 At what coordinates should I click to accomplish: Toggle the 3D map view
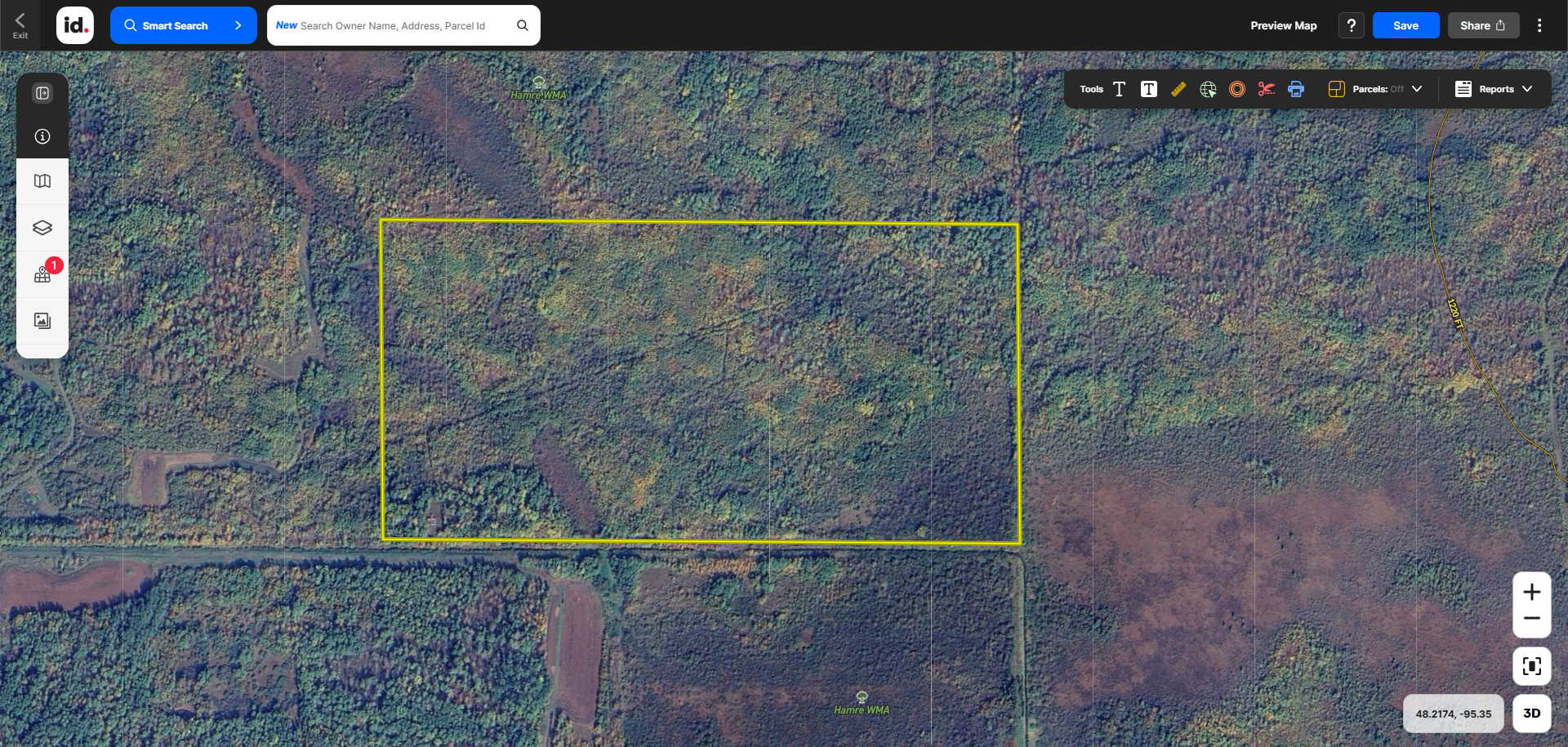point(1531,714)
